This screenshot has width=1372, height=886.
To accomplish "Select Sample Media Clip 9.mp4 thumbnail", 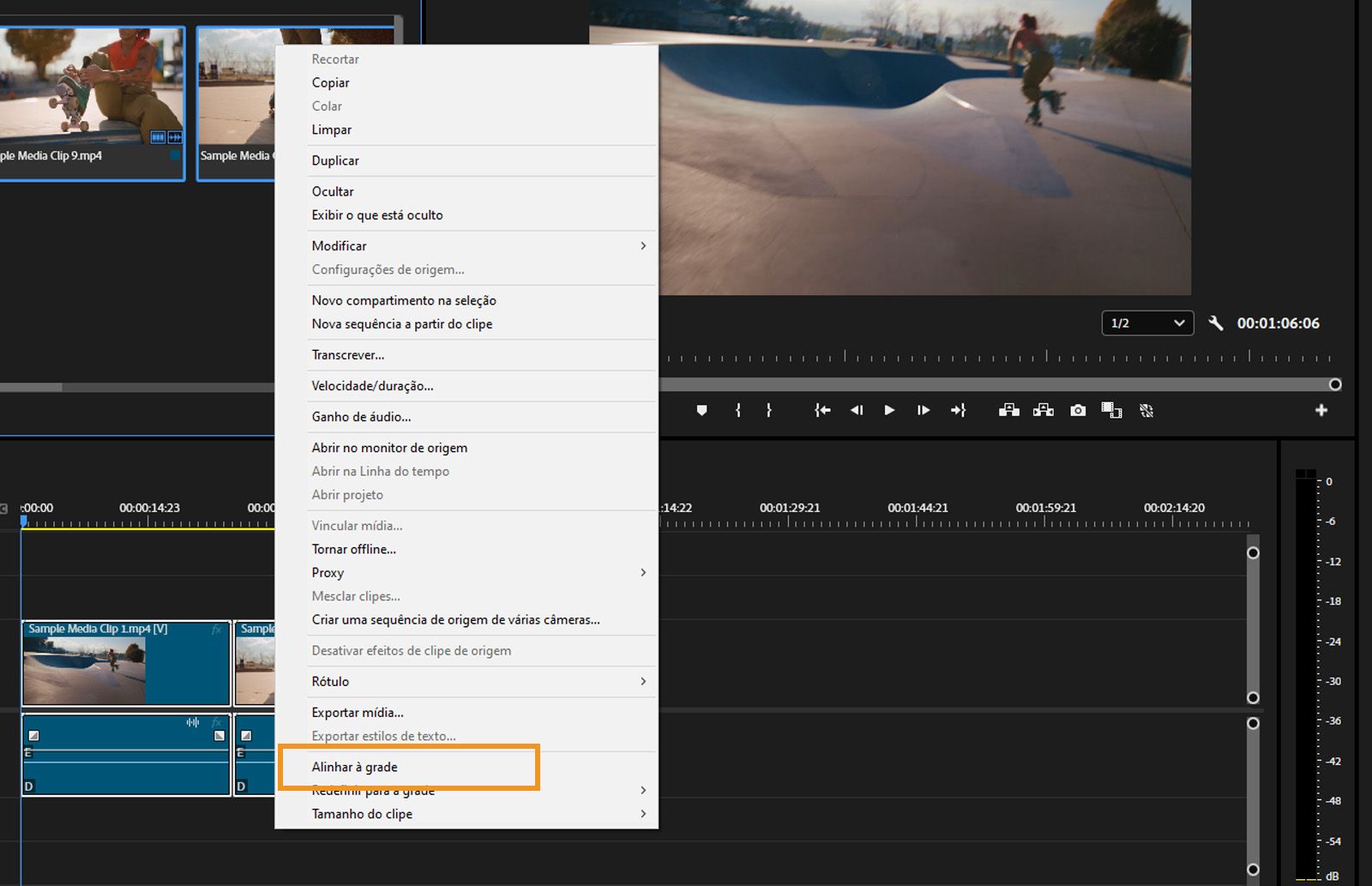I will point(91,86).
